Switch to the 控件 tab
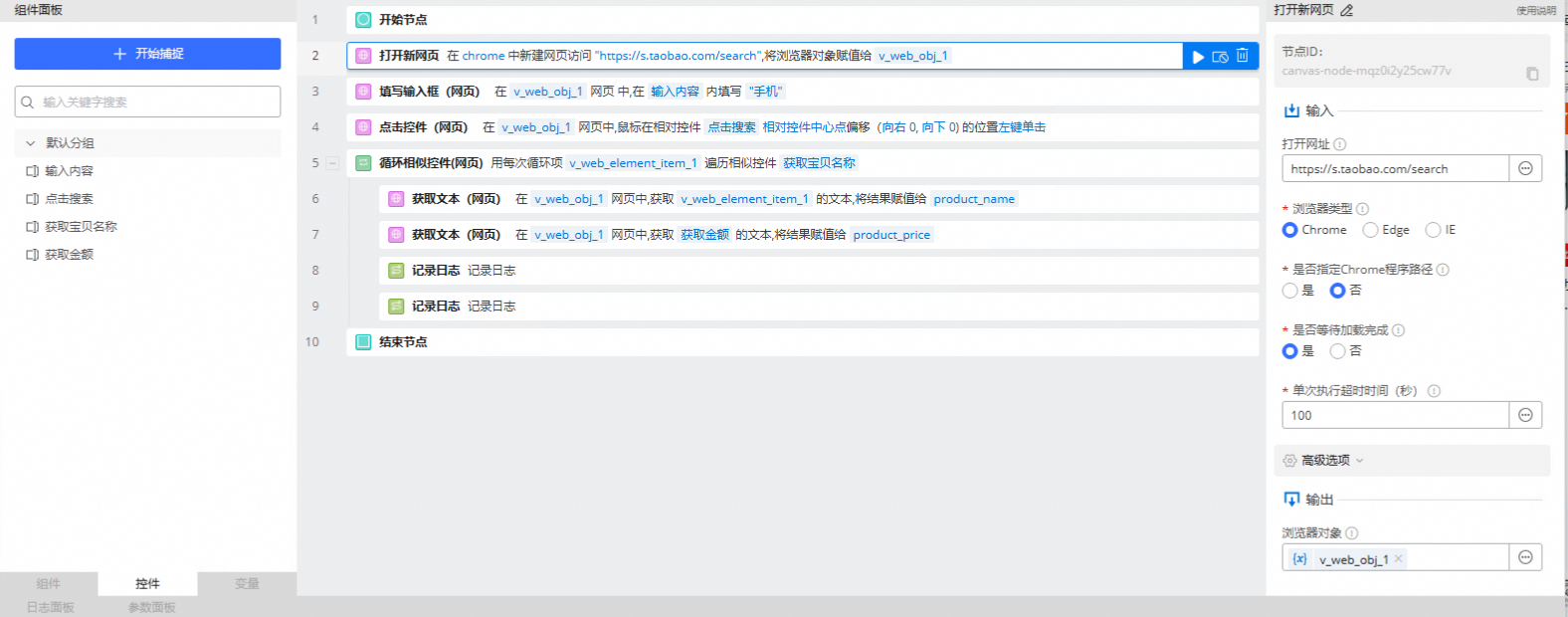This screenshot has height=617, width=1568. tap(147, 584)
